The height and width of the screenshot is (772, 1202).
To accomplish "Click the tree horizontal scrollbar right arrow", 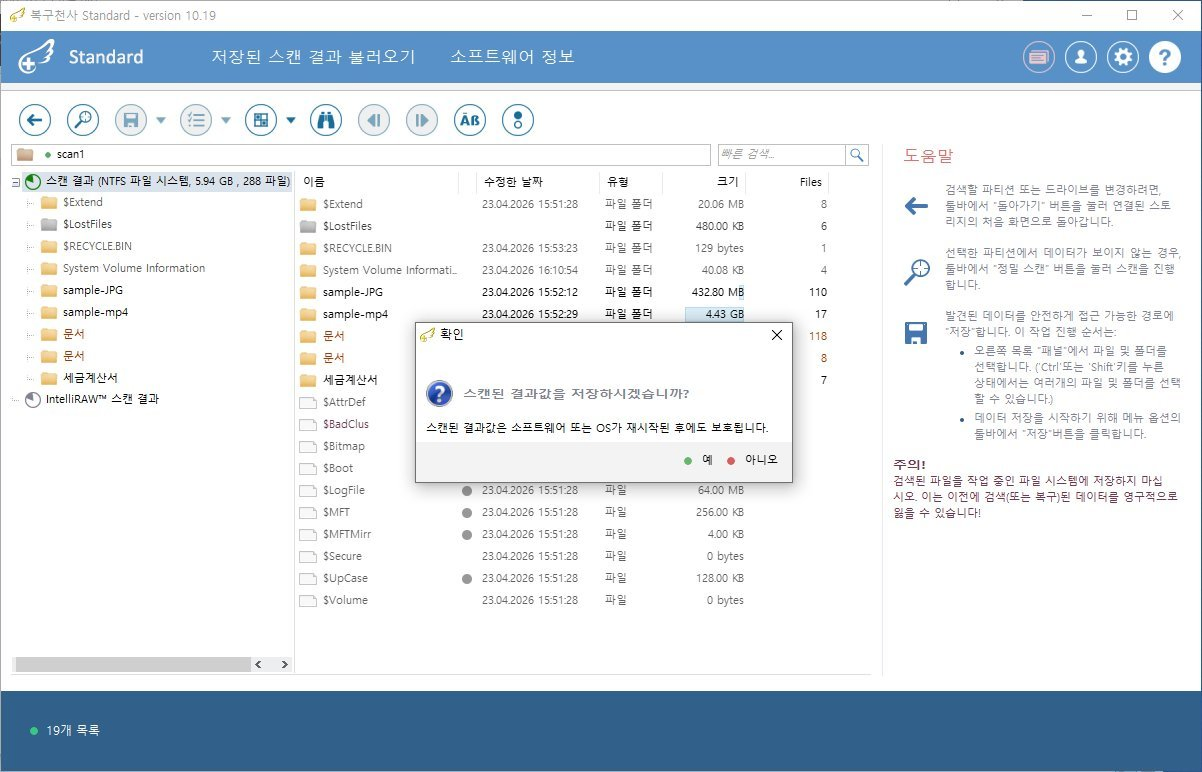I will (x=284, y=664).
